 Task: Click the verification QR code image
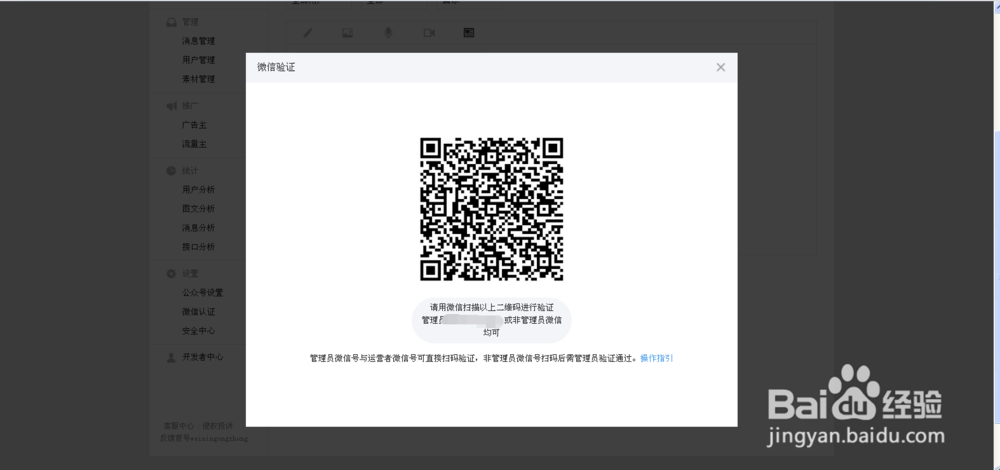click(x=491, y=209)
